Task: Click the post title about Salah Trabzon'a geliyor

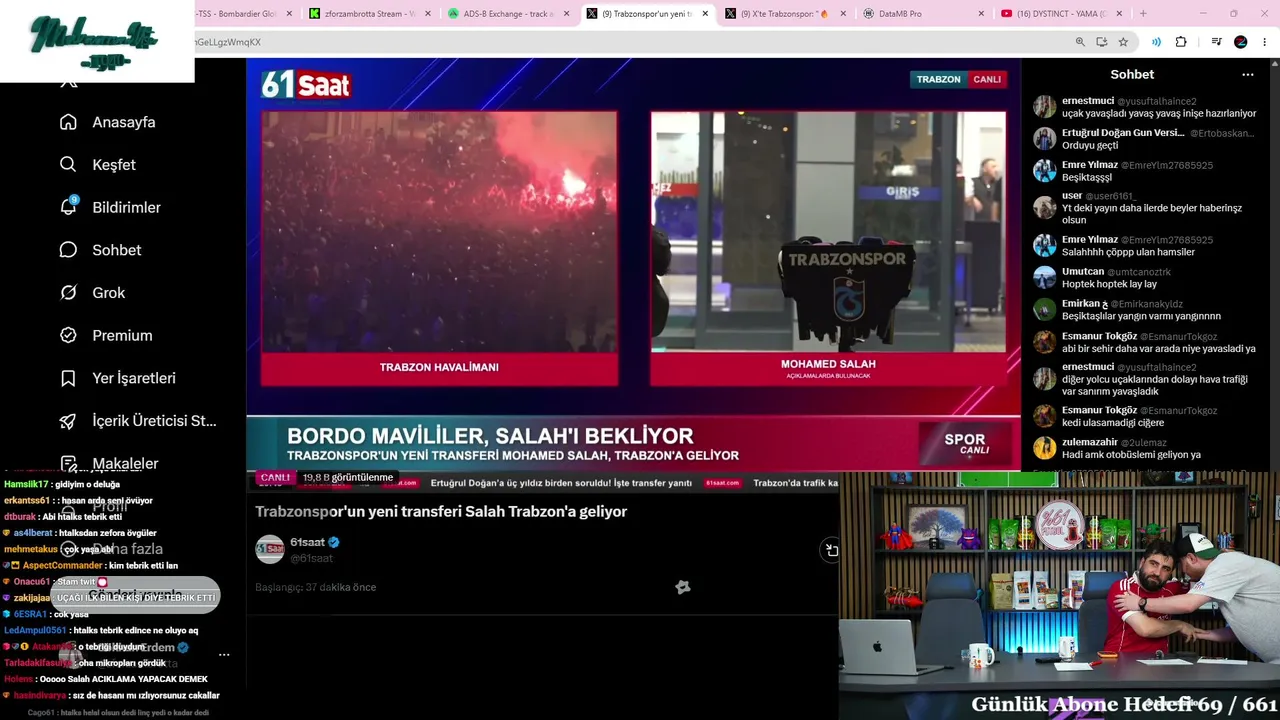Action: click(441, 511)
